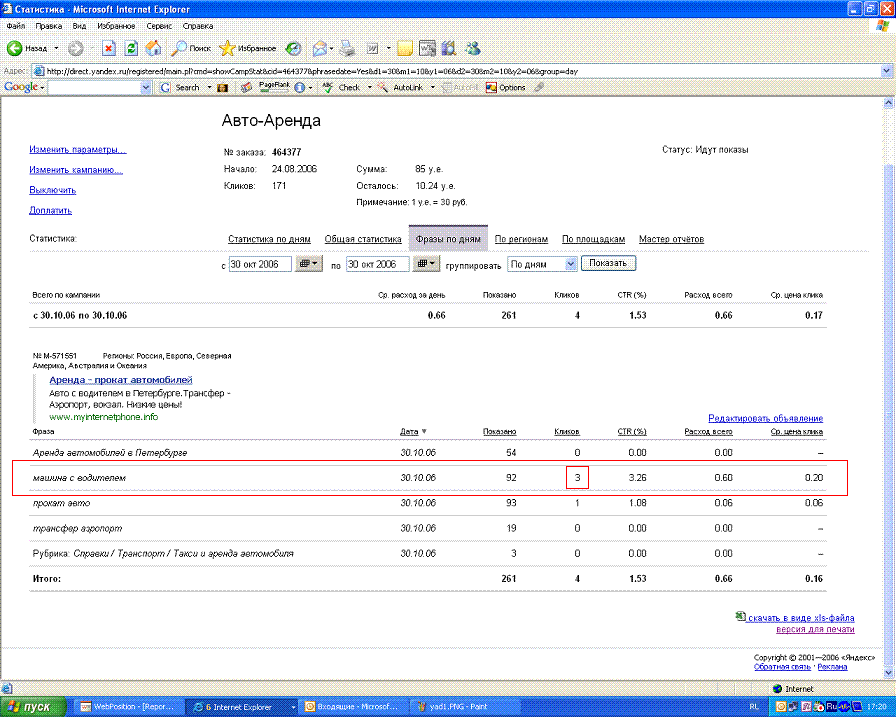Go to the Home page icon

click(x=153, y=47)
